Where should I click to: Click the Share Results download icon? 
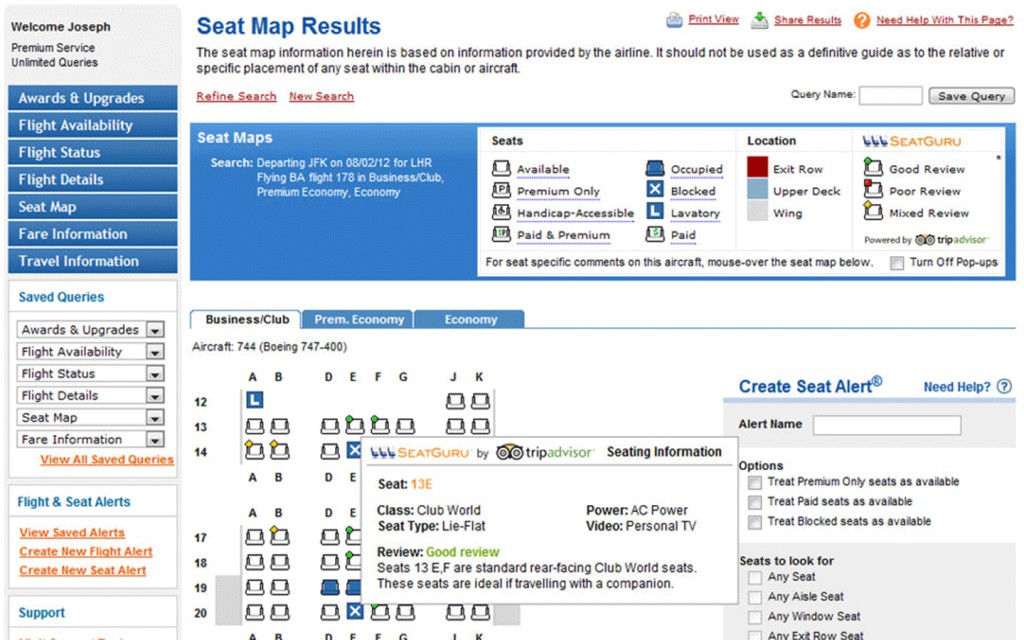pos(760,20)
